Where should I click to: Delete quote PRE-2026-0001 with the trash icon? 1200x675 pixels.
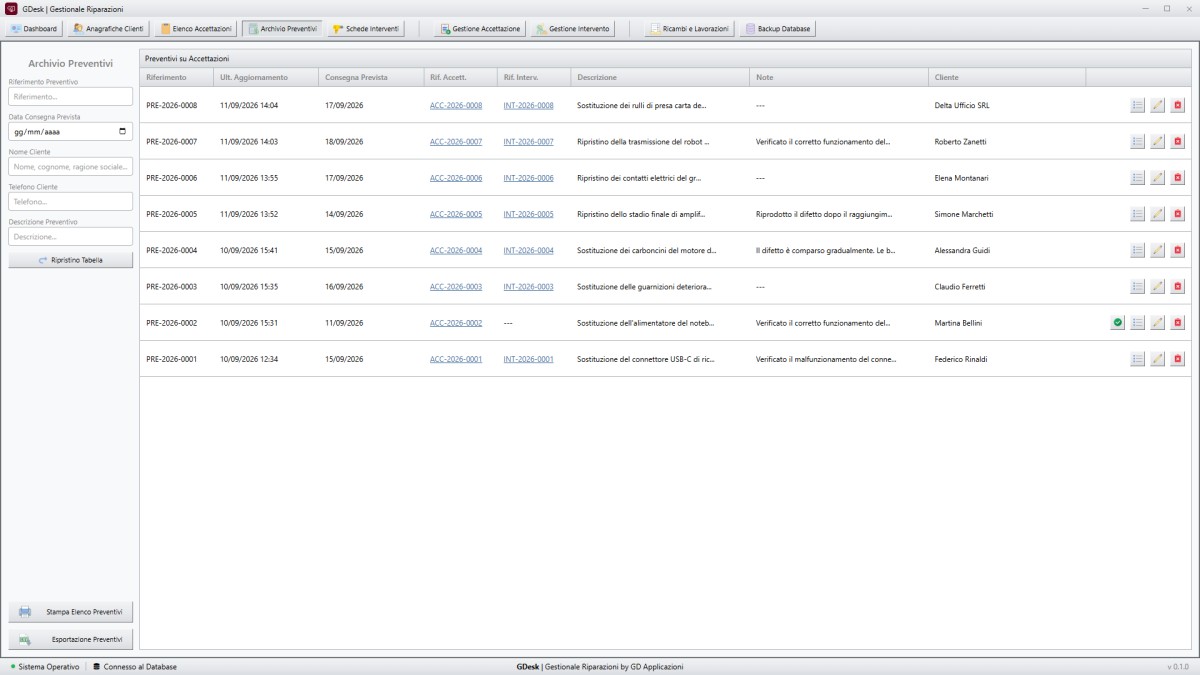click(x=1177, y=359)
